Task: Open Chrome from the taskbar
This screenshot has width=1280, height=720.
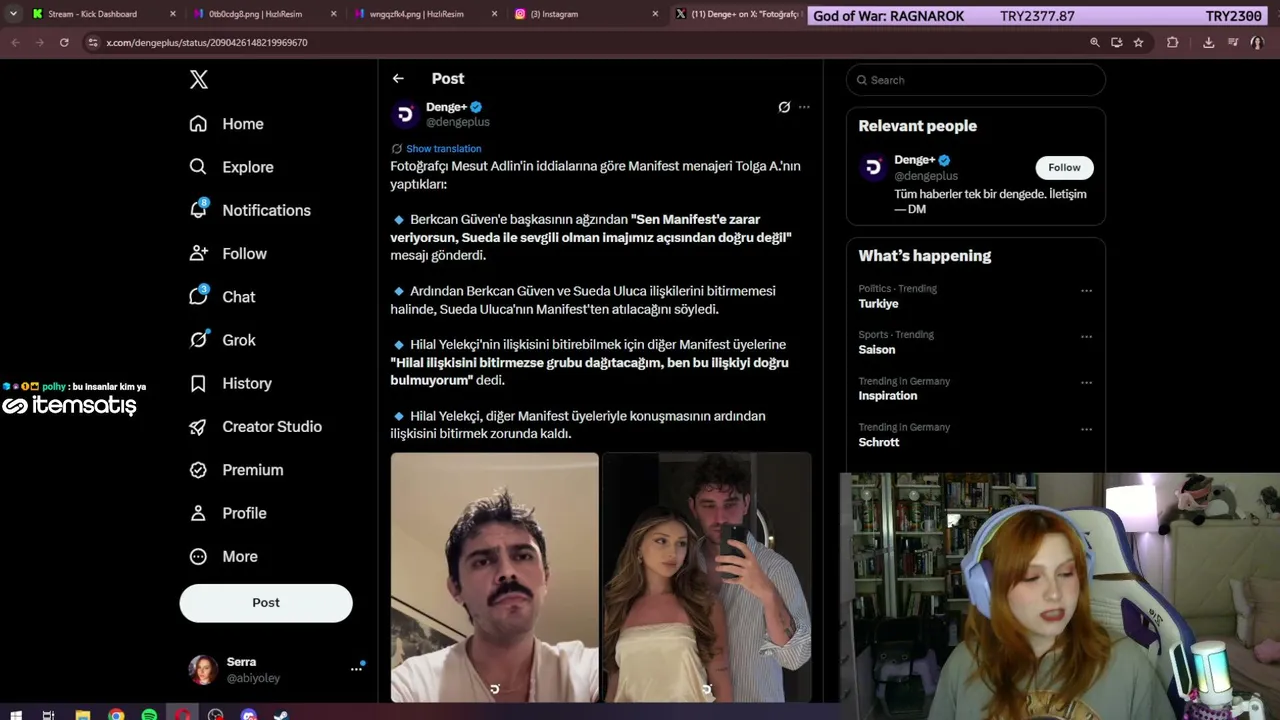Action: (x=116, y=715)
